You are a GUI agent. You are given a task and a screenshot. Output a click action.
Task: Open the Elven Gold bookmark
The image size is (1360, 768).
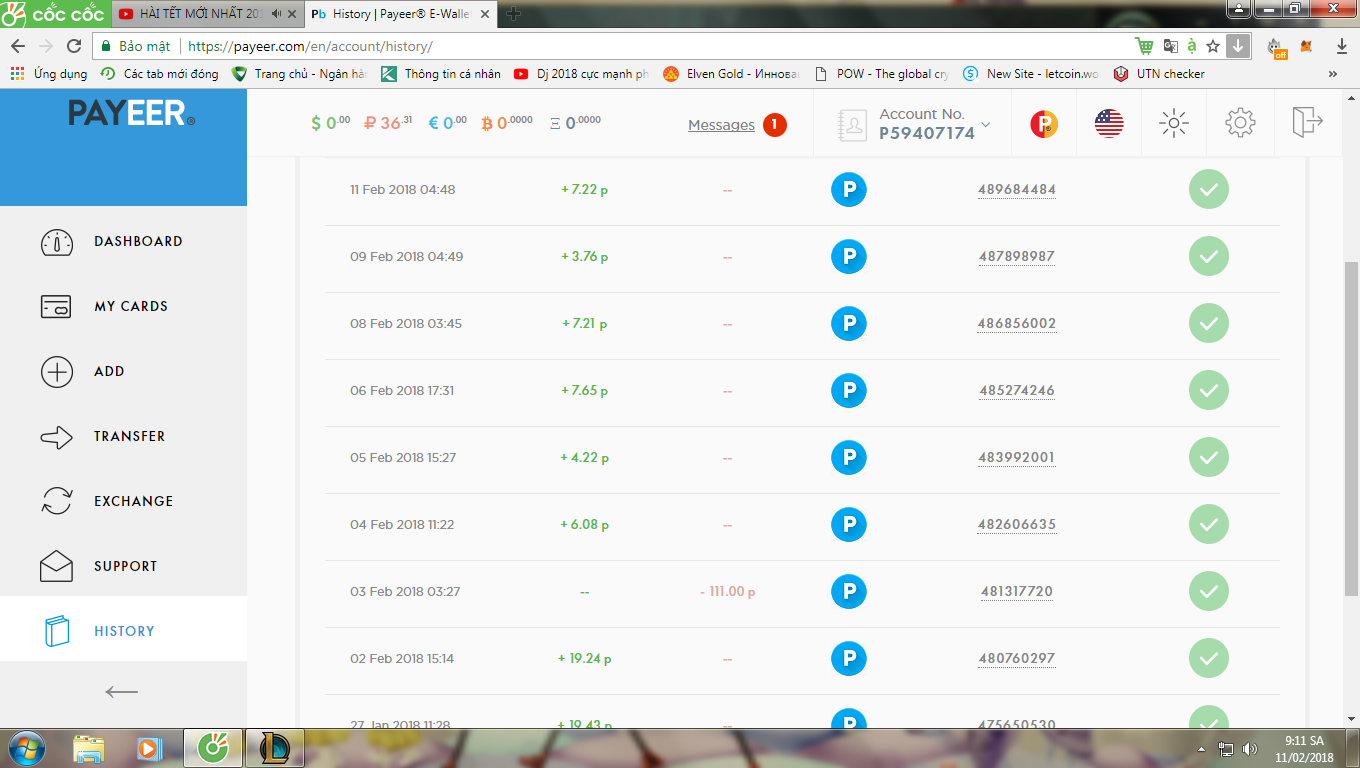731,74
